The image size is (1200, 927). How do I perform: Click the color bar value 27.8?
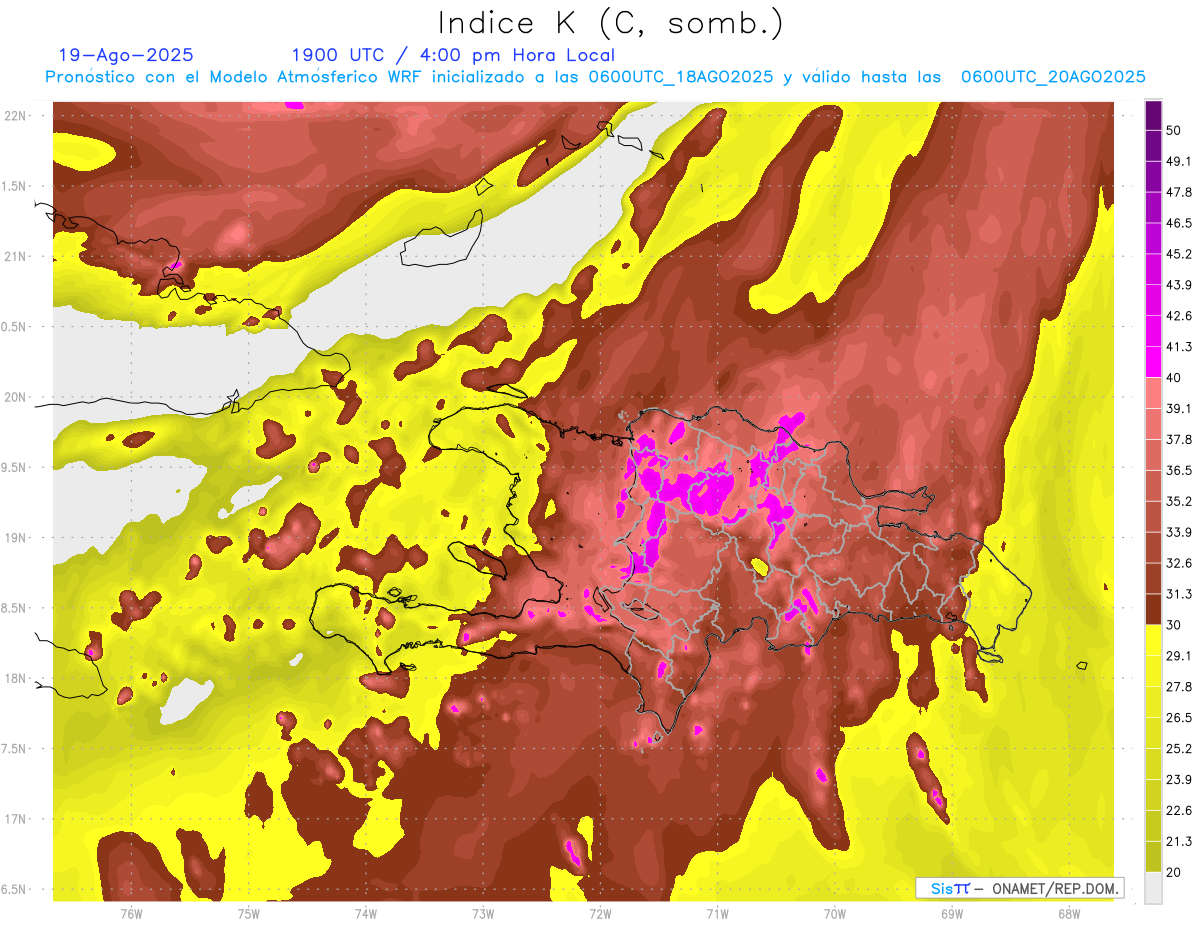(1179, 687)
